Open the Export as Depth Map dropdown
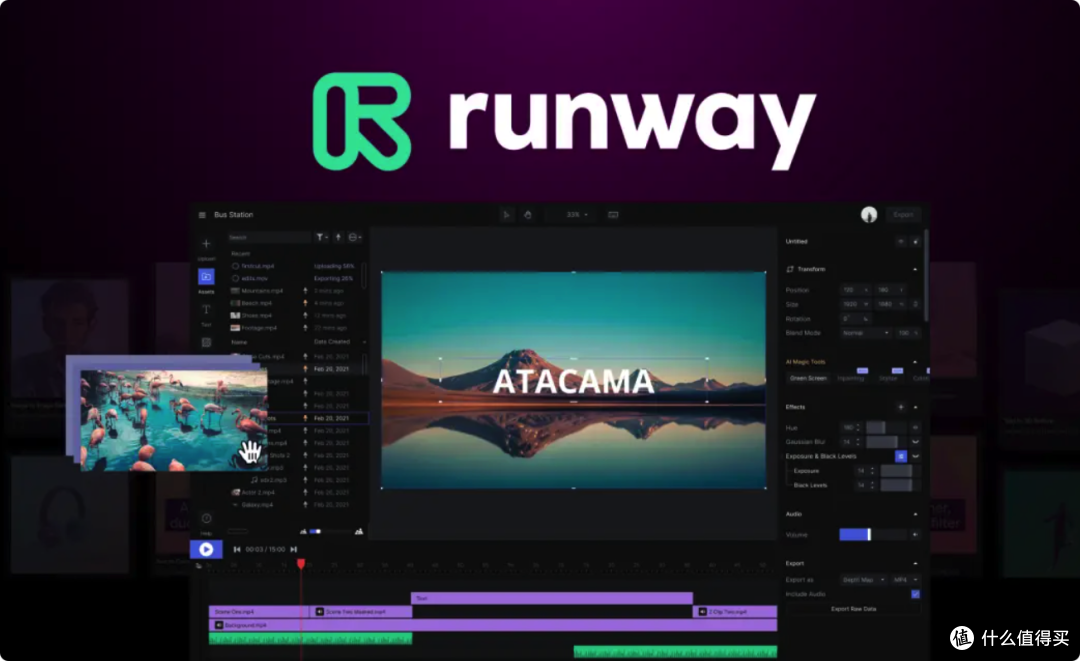 tap(863, 580)
